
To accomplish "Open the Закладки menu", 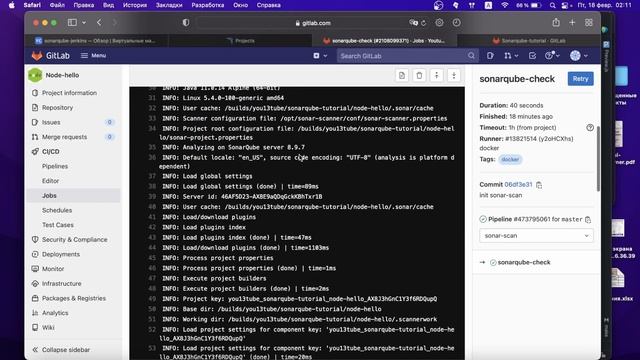I will [x=169, y=5].
